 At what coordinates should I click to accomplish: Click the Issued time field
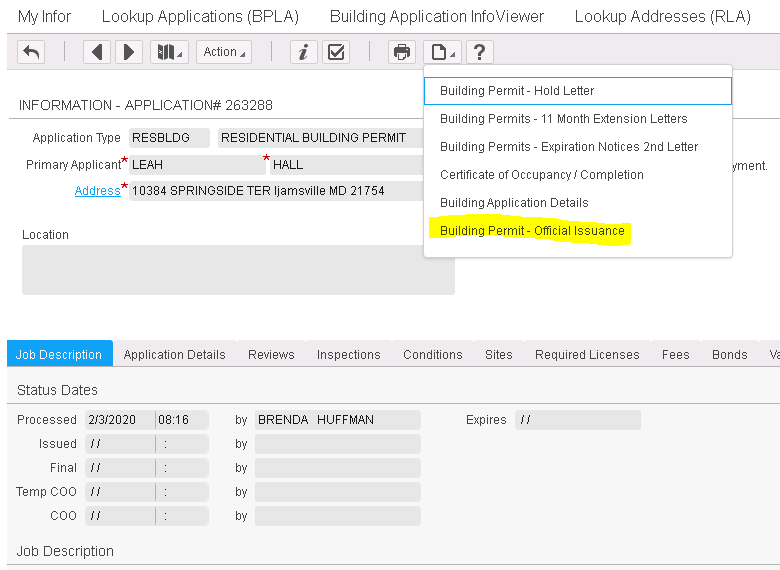(182, 444)
